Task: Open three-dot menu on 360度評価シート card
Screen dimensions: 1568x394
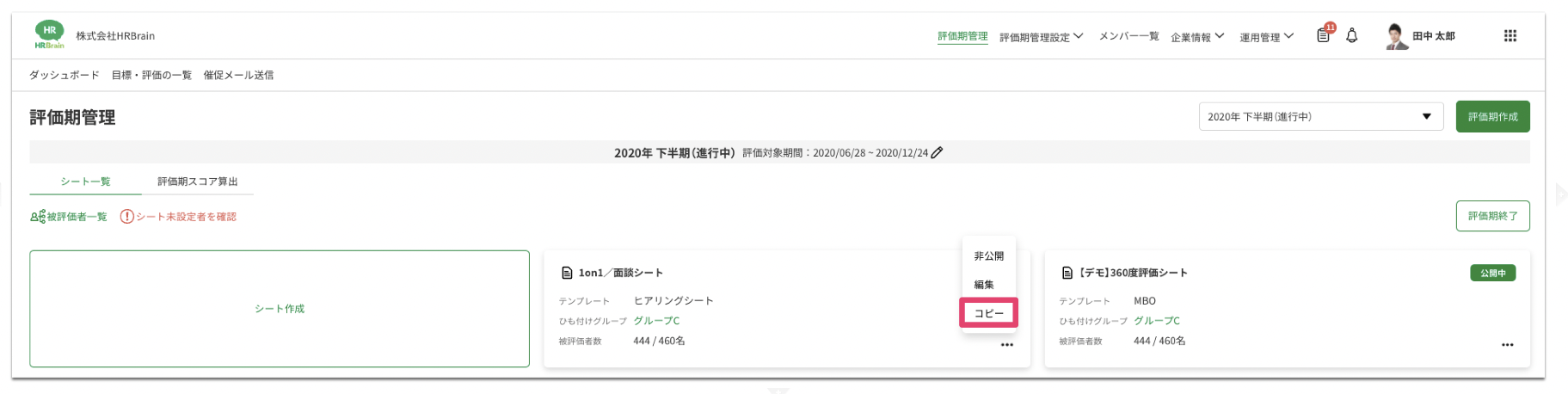Action: coord(1507,345)
